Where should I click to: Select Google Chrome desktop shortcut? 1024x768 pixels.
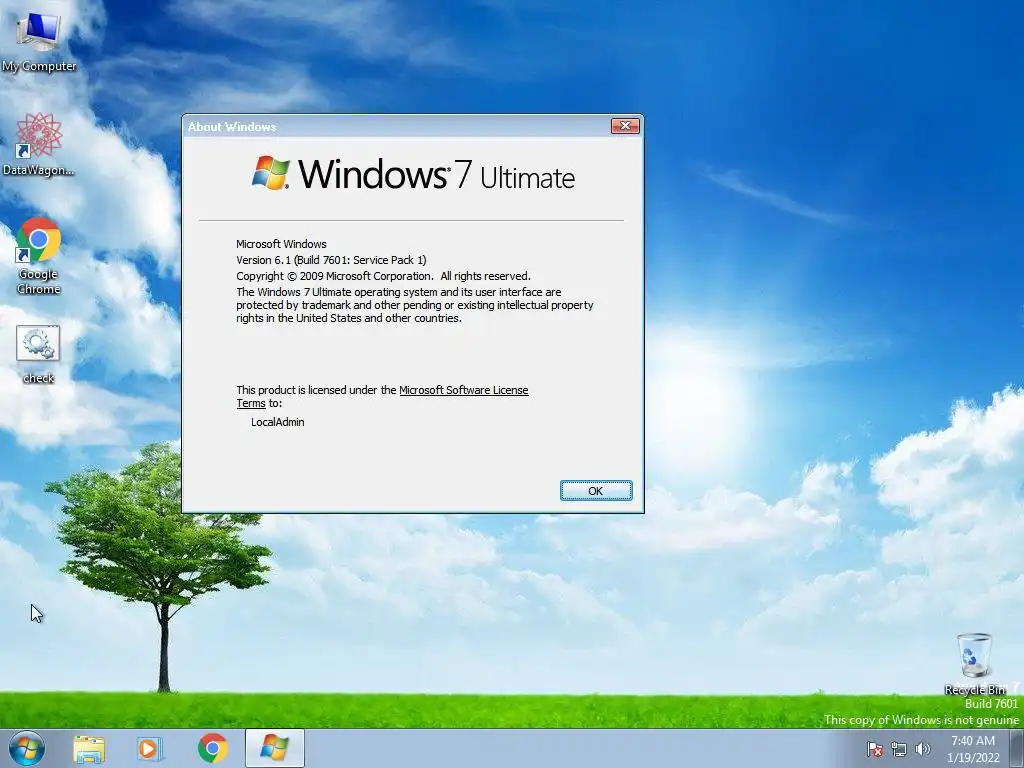pyautogui.click(x=39, y=256)
